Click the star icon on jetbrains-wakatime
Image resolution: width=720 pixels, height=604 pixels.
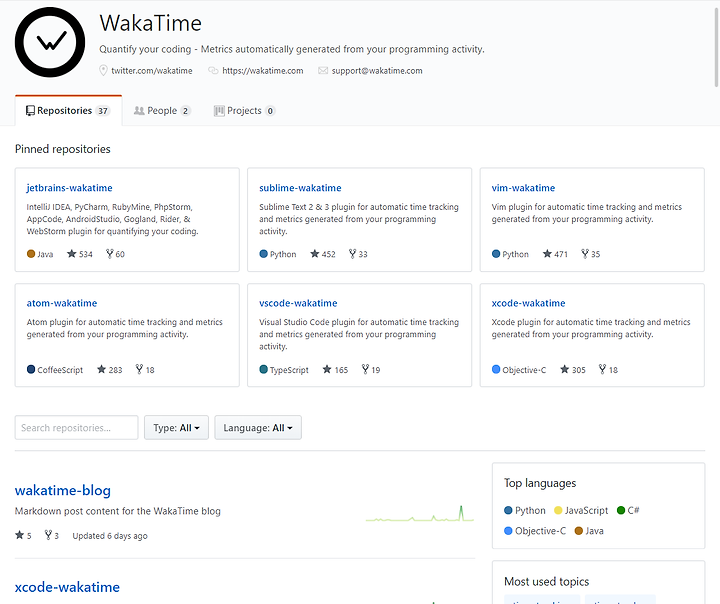[72, 254]
